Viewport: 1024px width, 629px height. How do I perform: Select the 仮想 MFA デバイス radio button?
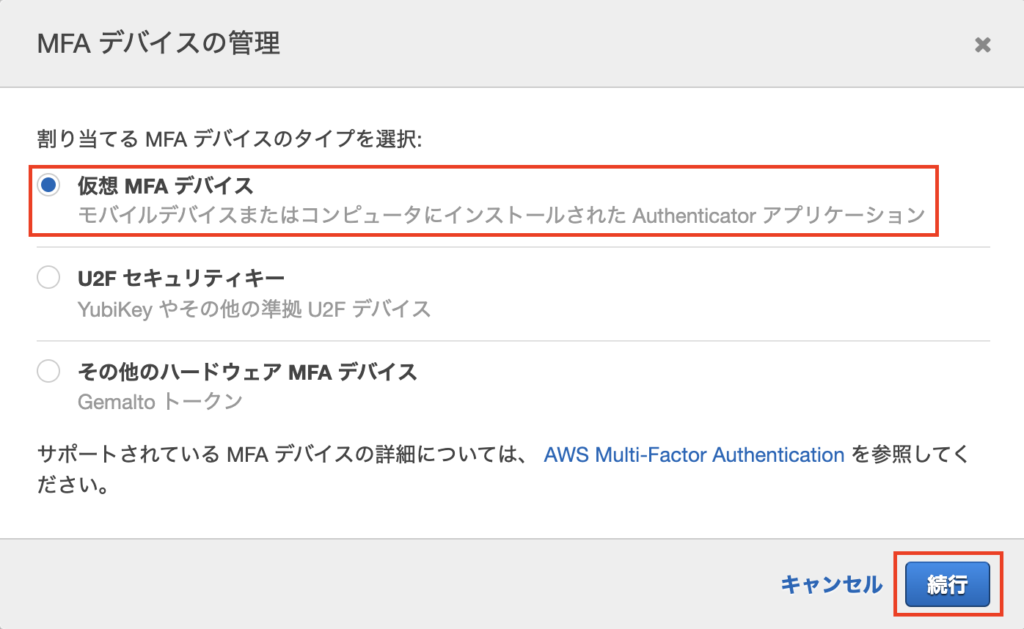tap(48, 185)
